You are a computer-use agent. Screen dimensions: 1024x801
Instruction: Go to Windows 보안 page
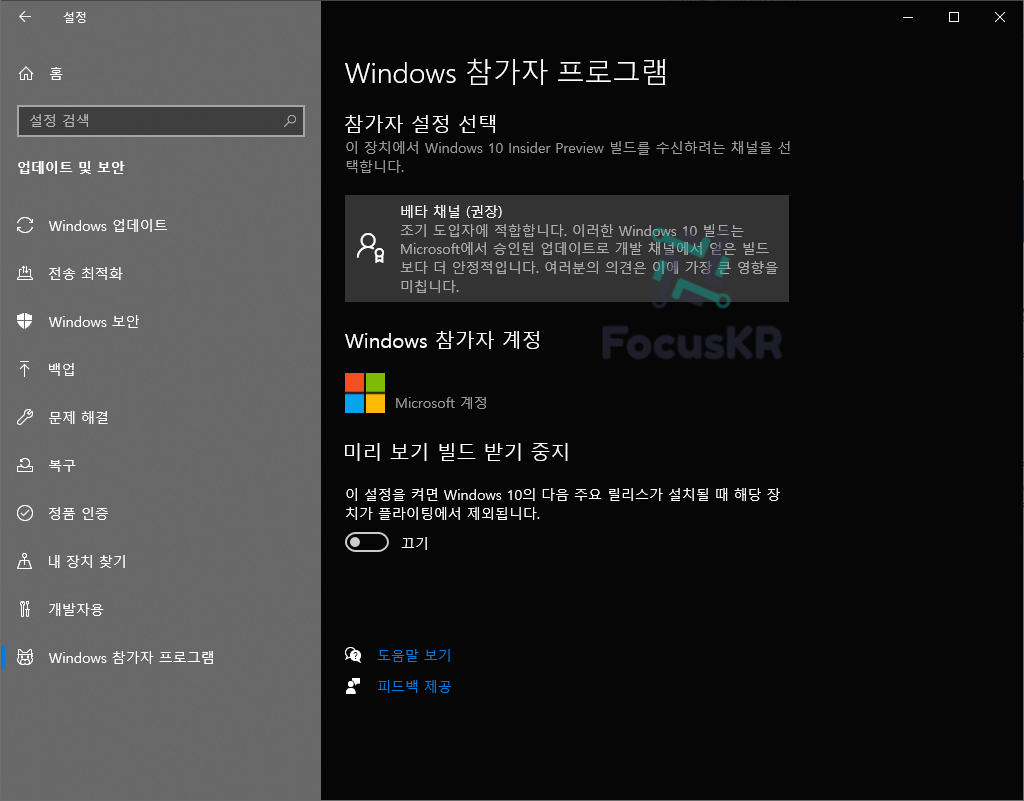click(160, 321)
